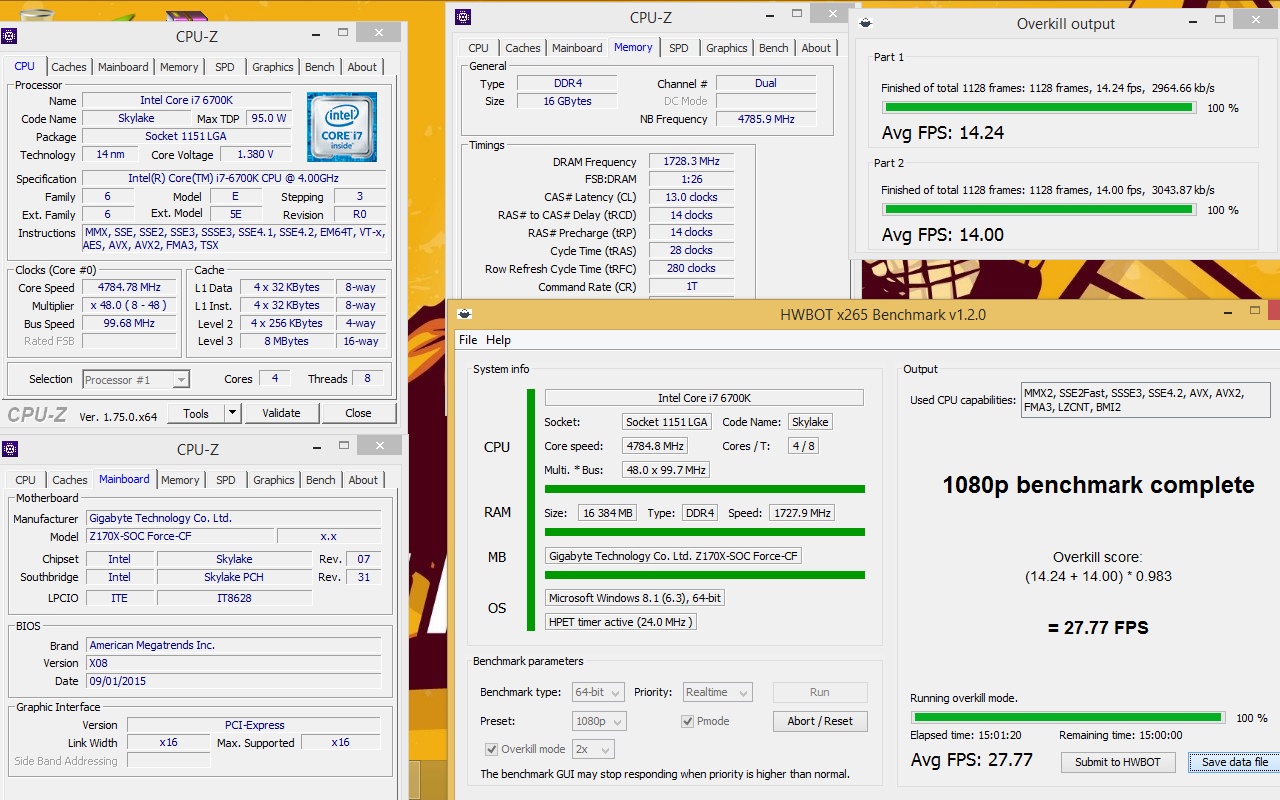The image size is (1280, 800).
Task: Open Help menu in HWBOT x265
Action: pos(498,340)
